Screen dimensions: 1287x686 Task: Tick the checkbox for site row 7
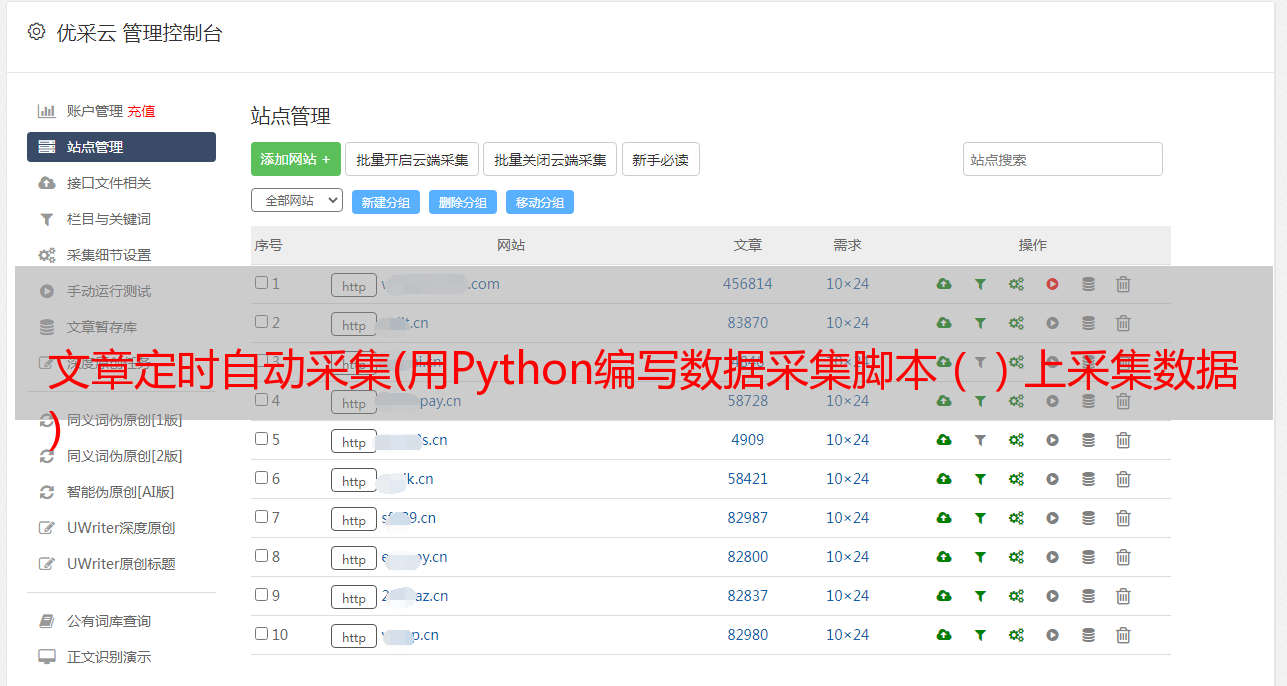[261, 517]
